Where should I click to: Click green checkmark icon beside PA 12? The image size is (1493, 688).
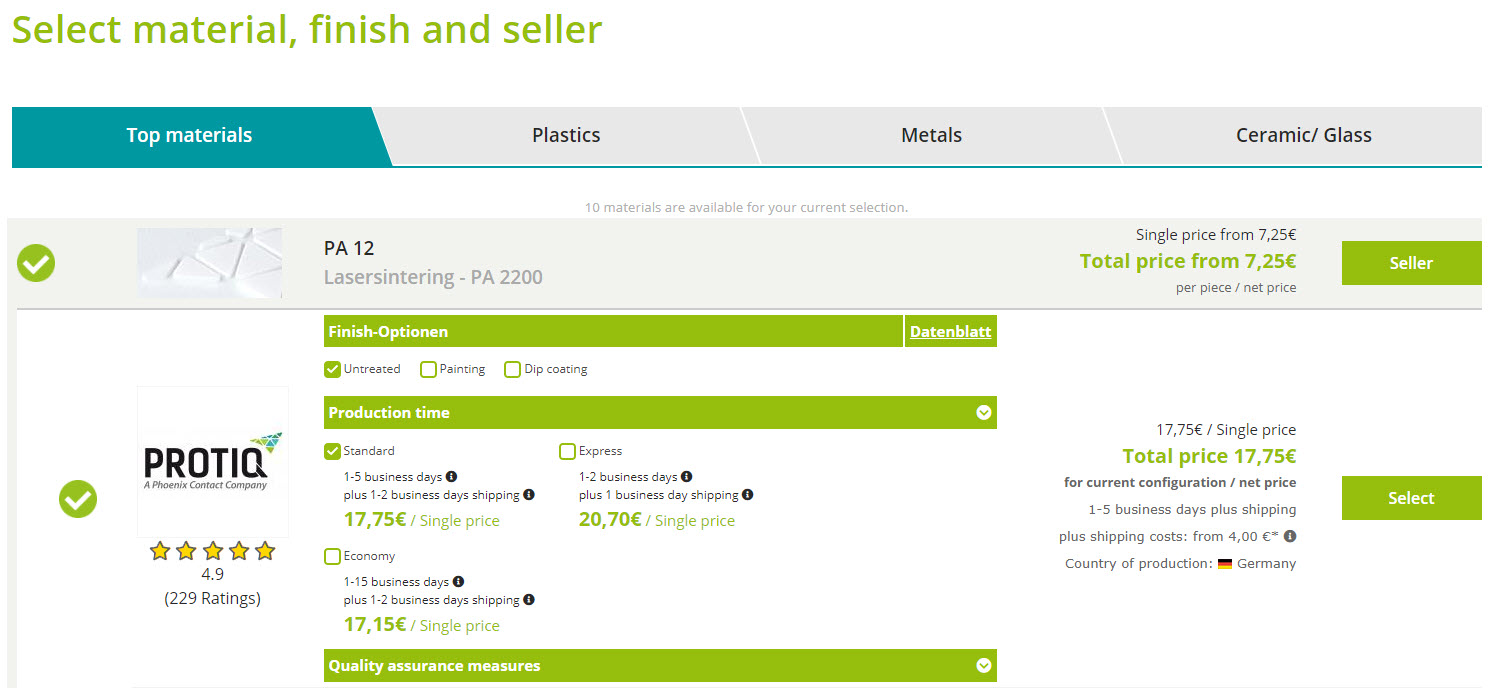point(37,264)
